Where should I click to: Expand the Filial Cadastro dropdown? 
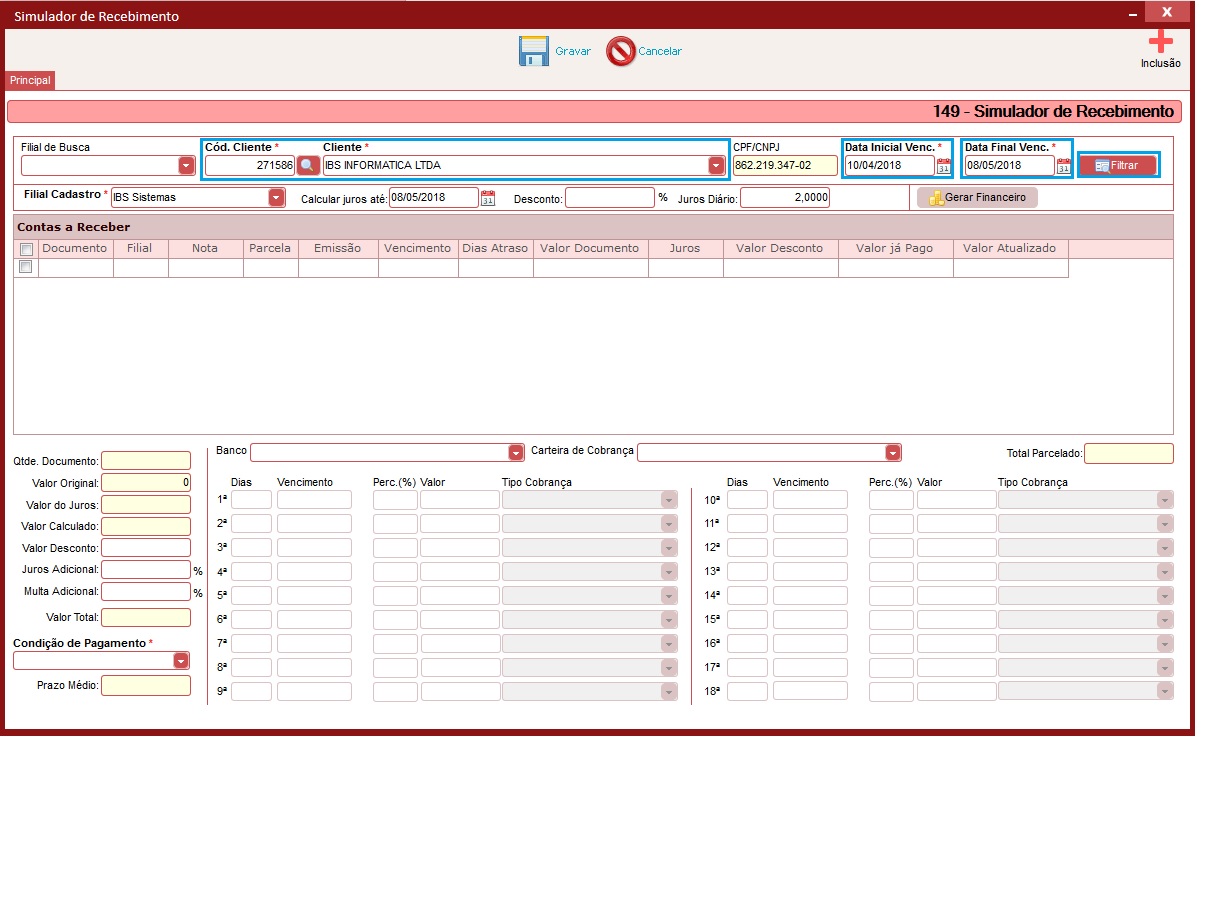(x=276, y=198)
